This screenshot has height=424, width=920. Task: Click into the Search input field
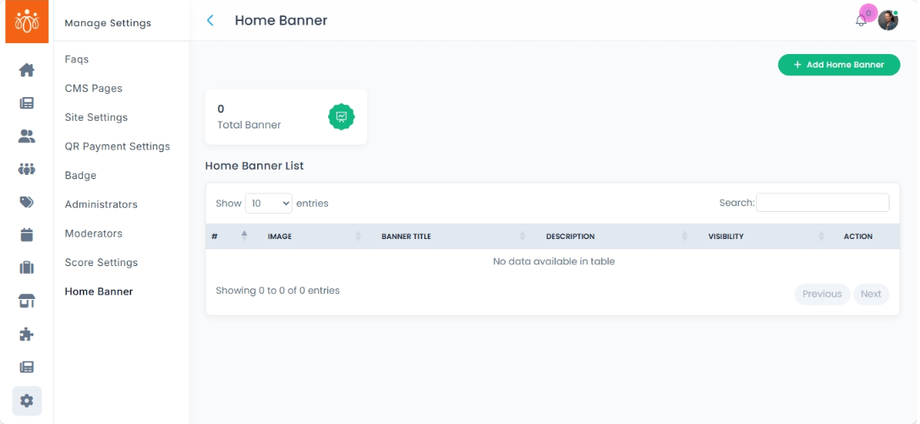822,203
